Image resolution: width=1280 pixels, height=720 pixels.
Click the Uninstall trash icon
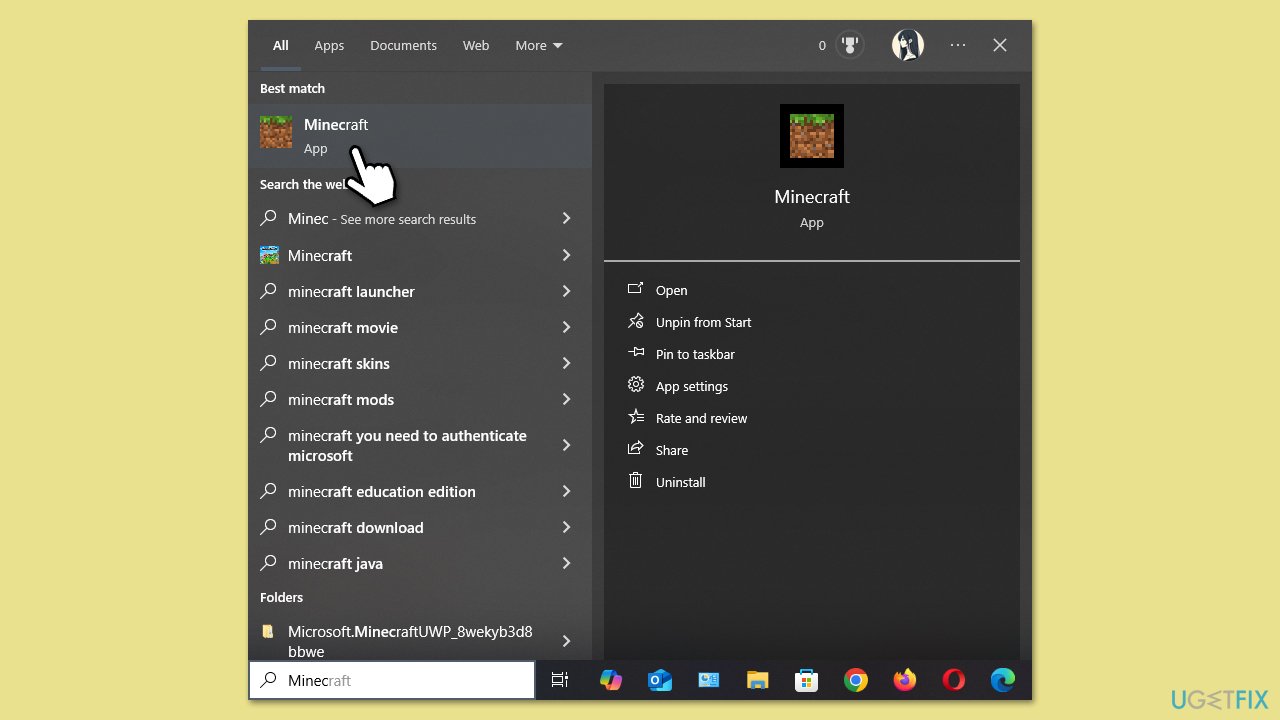pos(635,481)
